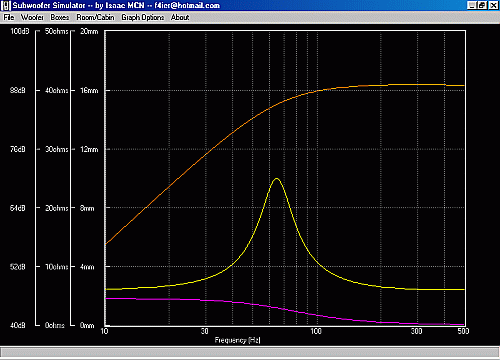Click the 30 tick on frequency axis
This screenshot has height=360, width=500.
[204, 331]
